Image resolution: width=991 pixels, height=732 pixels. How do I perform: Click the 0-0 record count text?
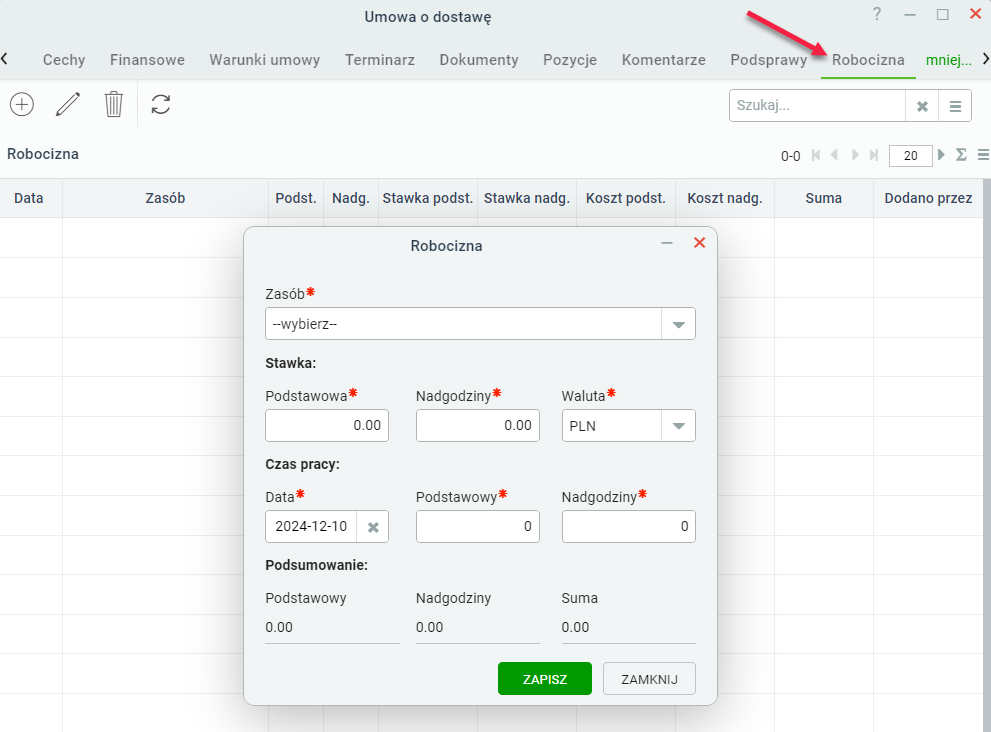[791, 156]
